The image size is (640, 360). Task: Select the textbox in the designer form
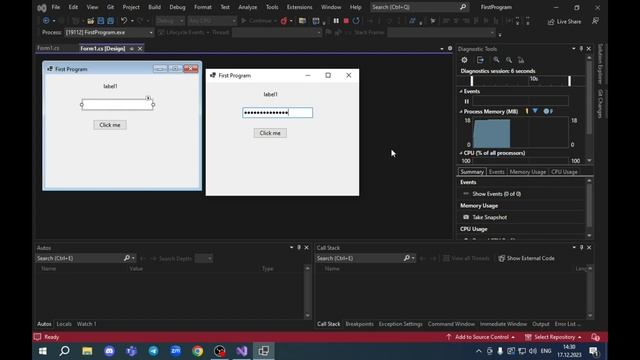118,104
